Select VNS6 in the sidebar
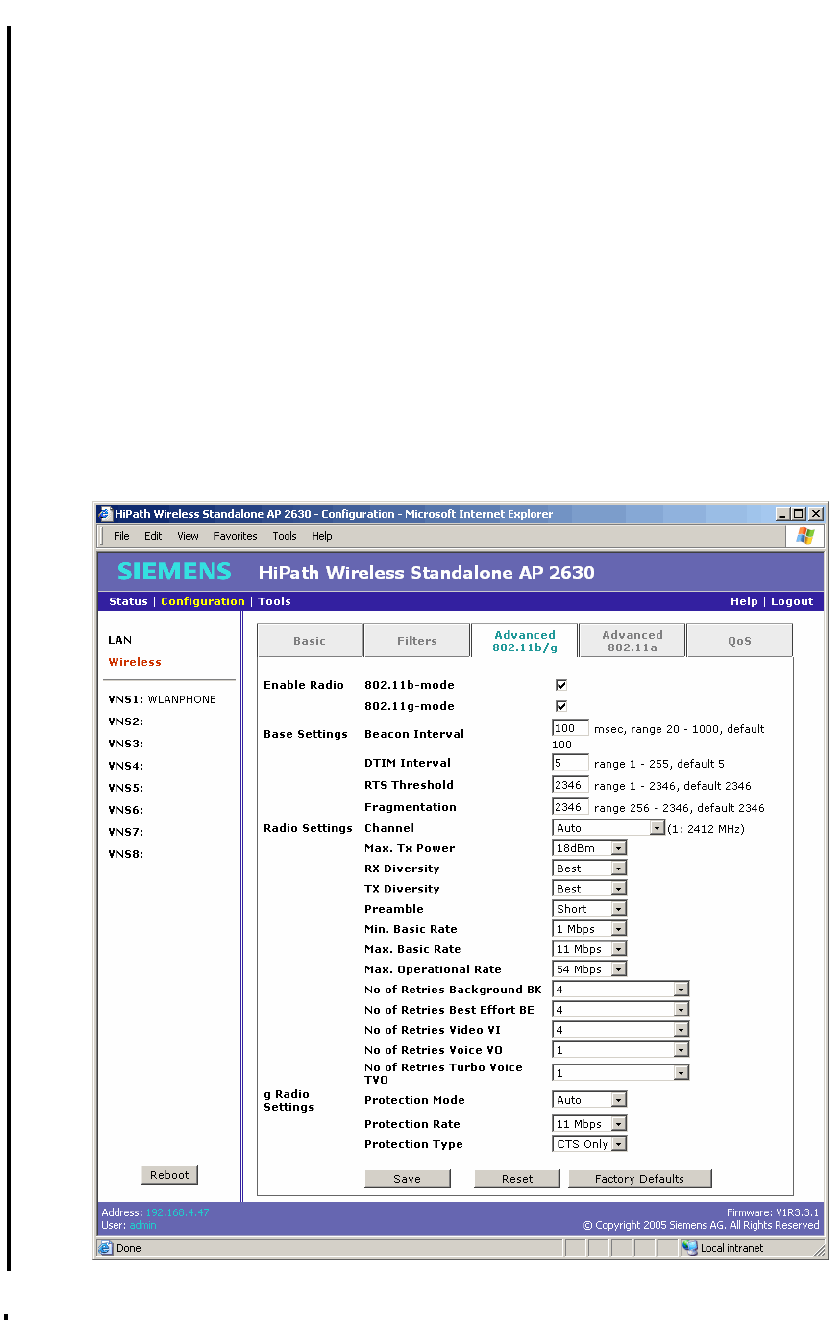 pyautogui.click(x=126, y=810)
